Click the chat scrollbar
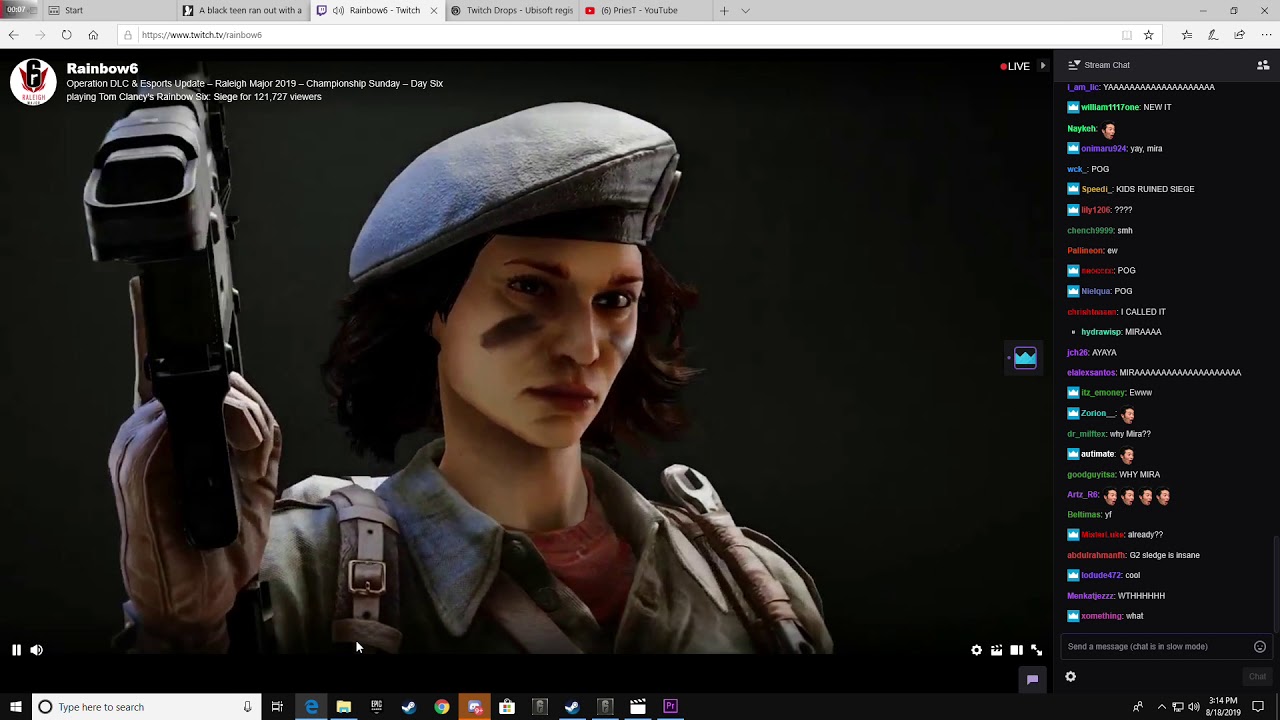Viewport: 1280px width, 720px height. click(x=1276, y=585)
